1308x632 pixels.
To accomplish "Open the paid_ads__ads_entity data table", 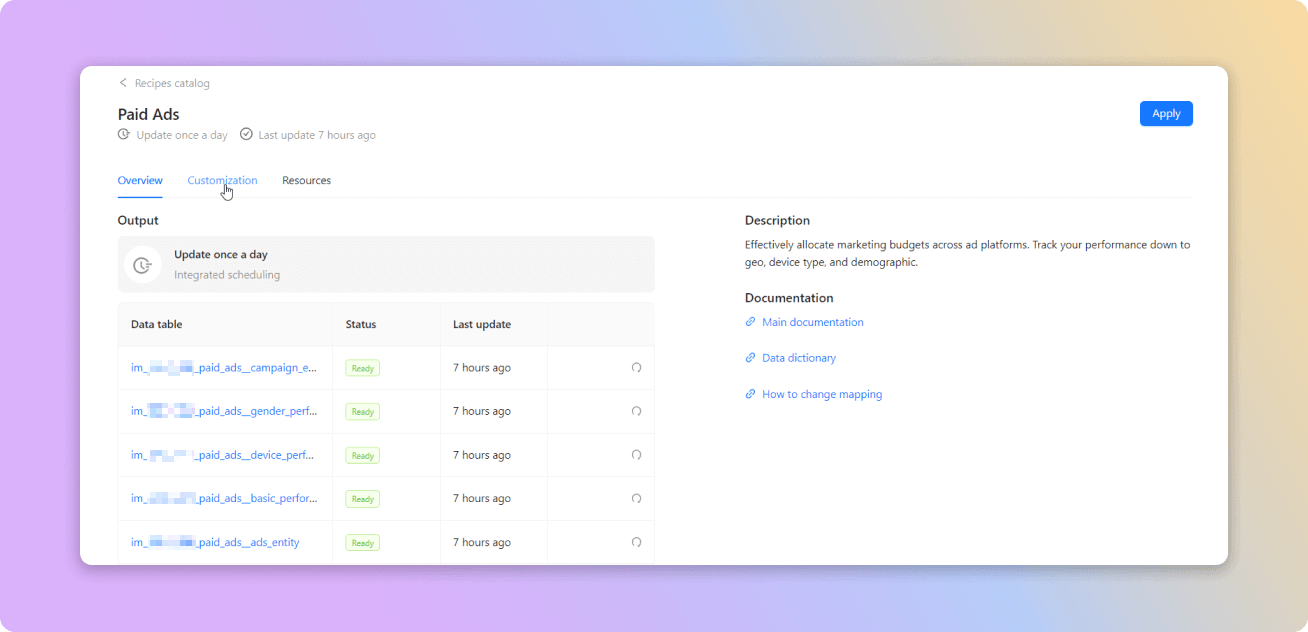I will coord(215,542).
